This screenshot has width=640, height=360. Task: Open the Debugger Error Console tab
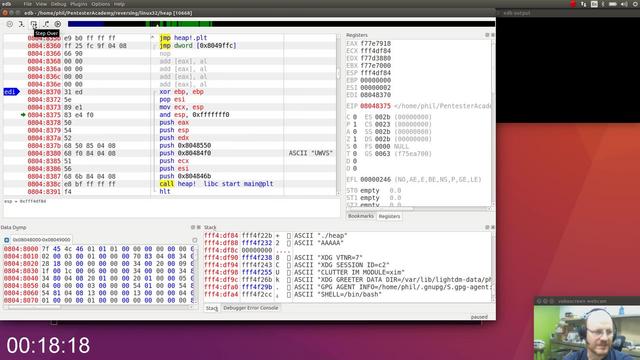click(251, 308)
